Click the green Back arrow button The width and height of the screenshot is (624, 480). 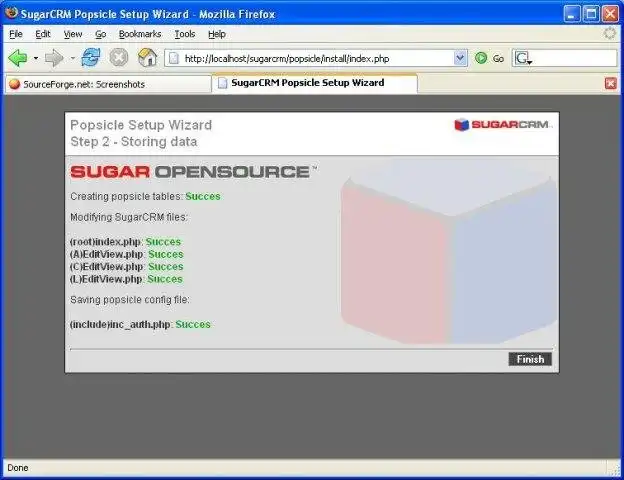pyautogui.click(x=18, y=58)
